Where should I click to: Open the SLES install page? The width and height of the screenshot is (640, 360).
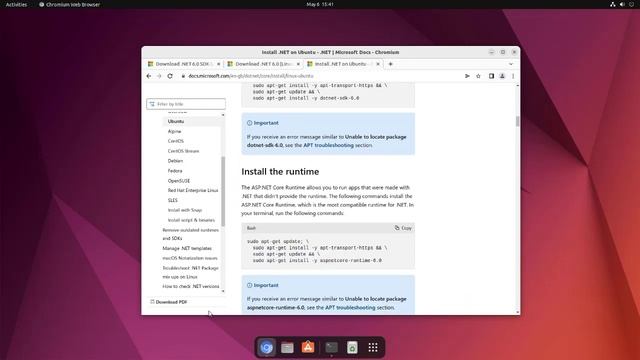pyautogui.click(x=173, y=200)
